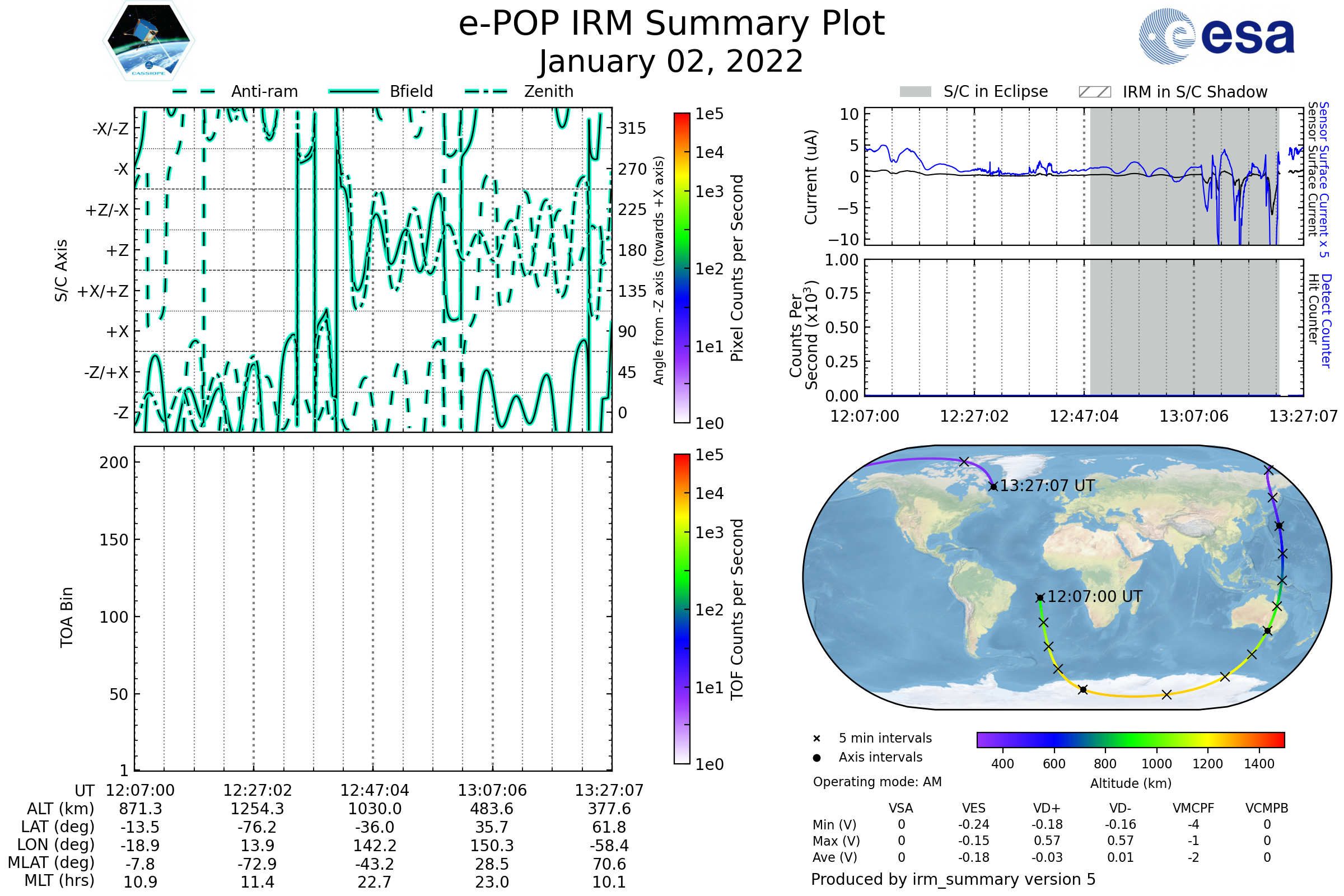Click the Altitude (km) horizontal colorbar
The height and width of the screenshot is (896, 1344).
pos(1130,739)
